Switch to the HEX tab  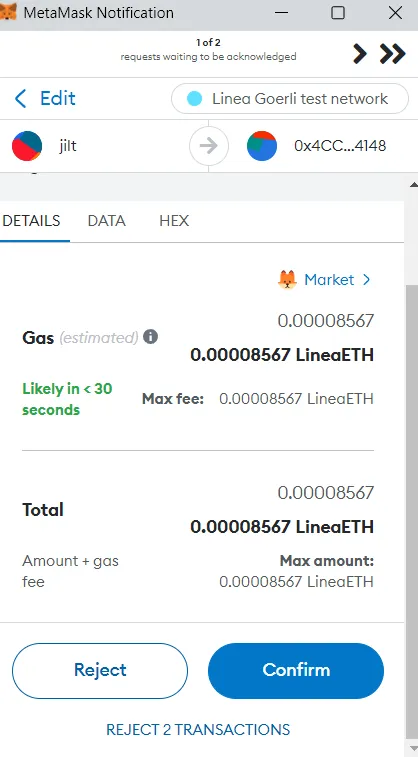[174, 221]
